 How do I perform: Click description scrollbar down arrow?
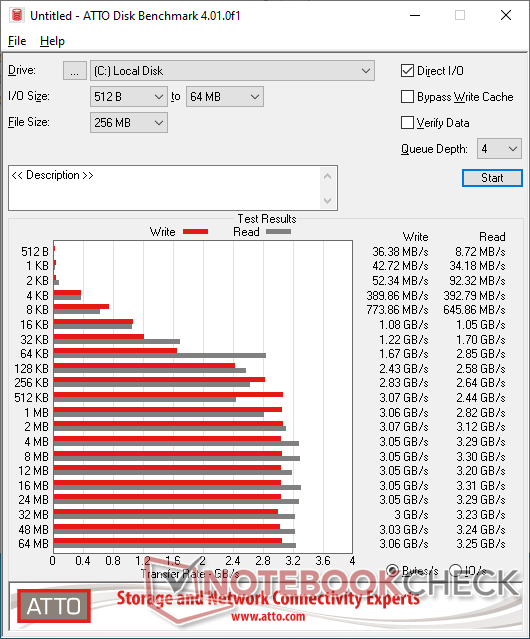(x=328, y=200)
